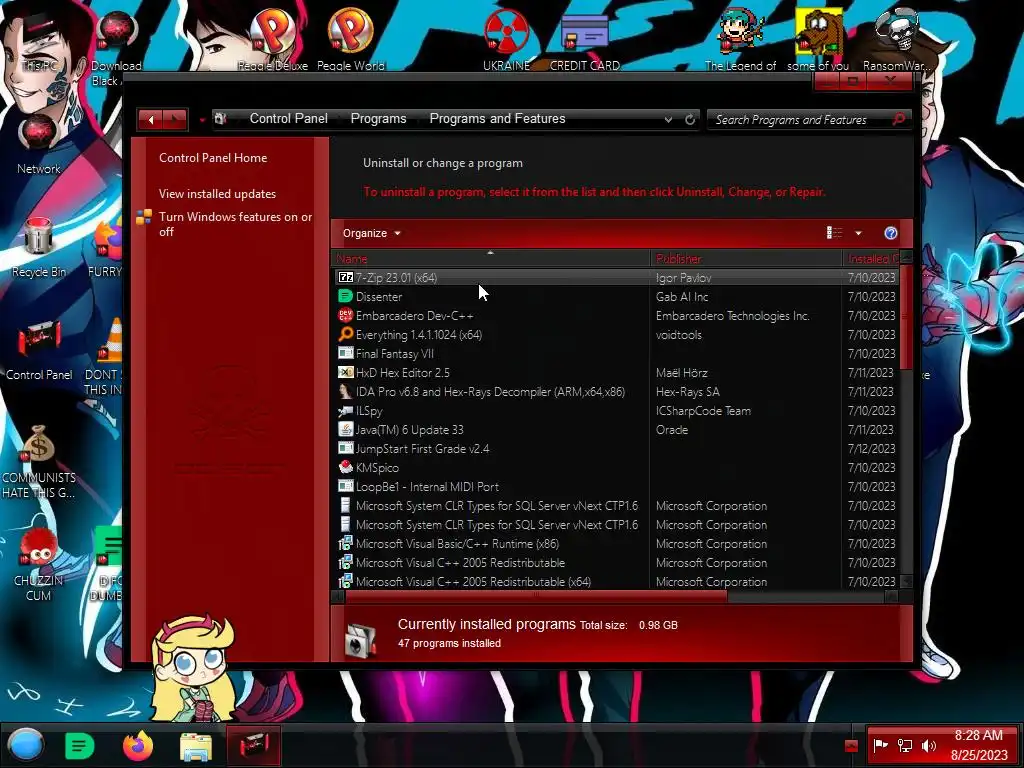1024x768 pixels.
Task: Open the RansomWar desktop icon
Action: [897, 39]
